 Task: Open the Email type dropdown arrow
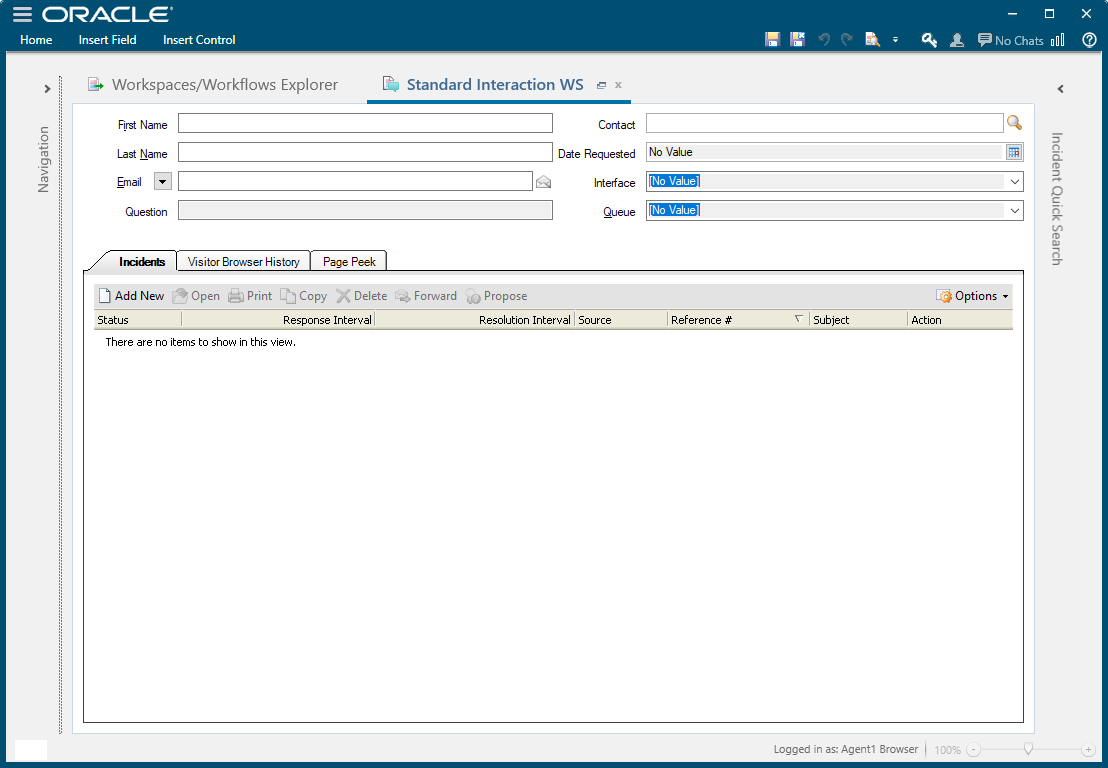pos(163,182)
